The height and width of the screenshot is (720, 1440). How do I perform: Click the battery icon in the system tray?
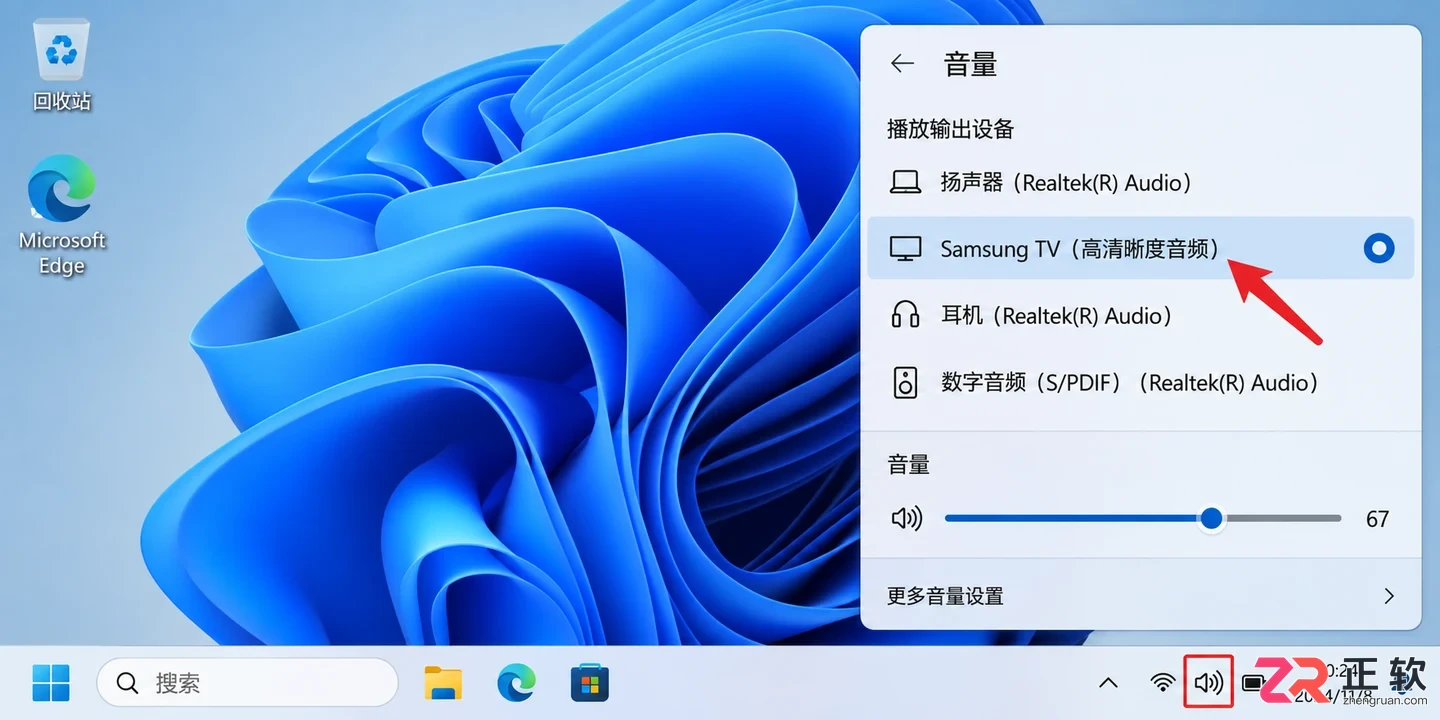click(x=1253, y=684)
